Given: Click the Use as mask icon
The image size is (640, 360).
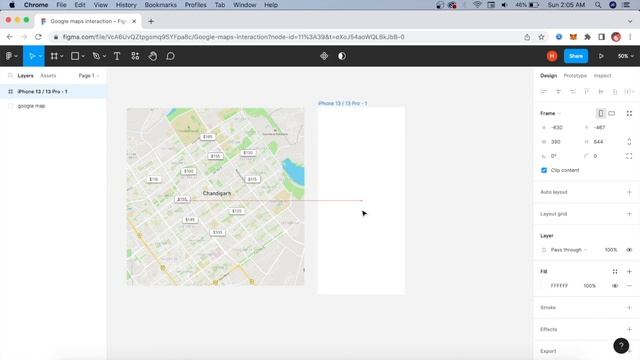Looking at the screenshot, I should (342, 56).
